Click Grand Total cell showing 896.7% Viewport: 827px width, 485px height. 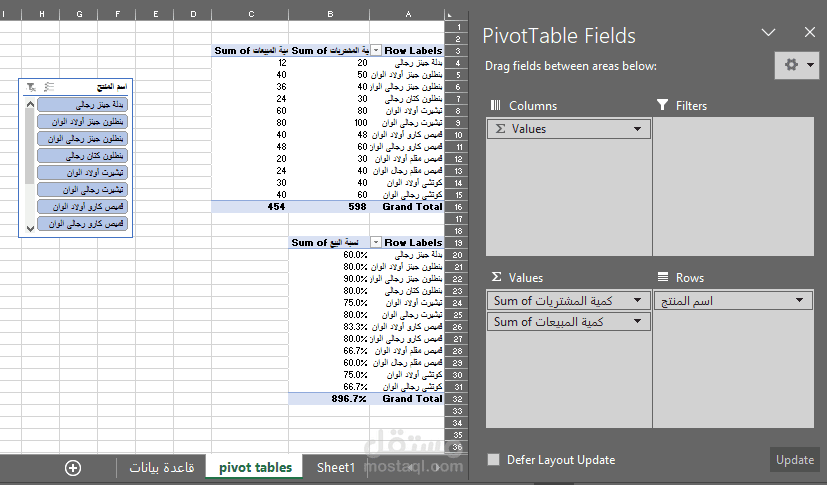[x=329, y=399]
